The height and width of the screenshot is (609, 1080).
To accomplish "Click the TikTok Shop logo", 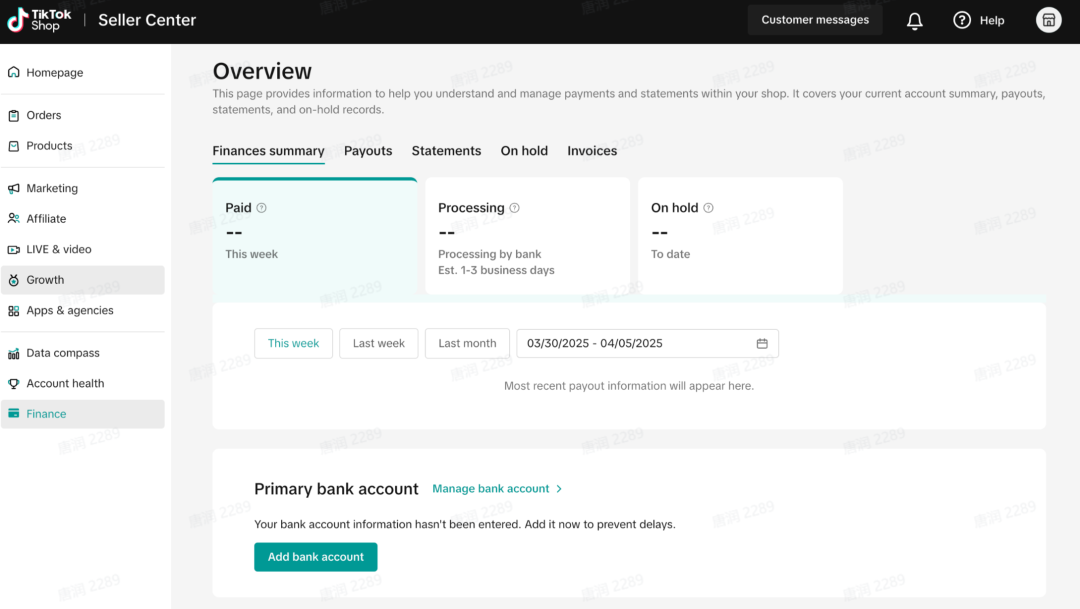I will pyautogui.click(x=40, y=20).
